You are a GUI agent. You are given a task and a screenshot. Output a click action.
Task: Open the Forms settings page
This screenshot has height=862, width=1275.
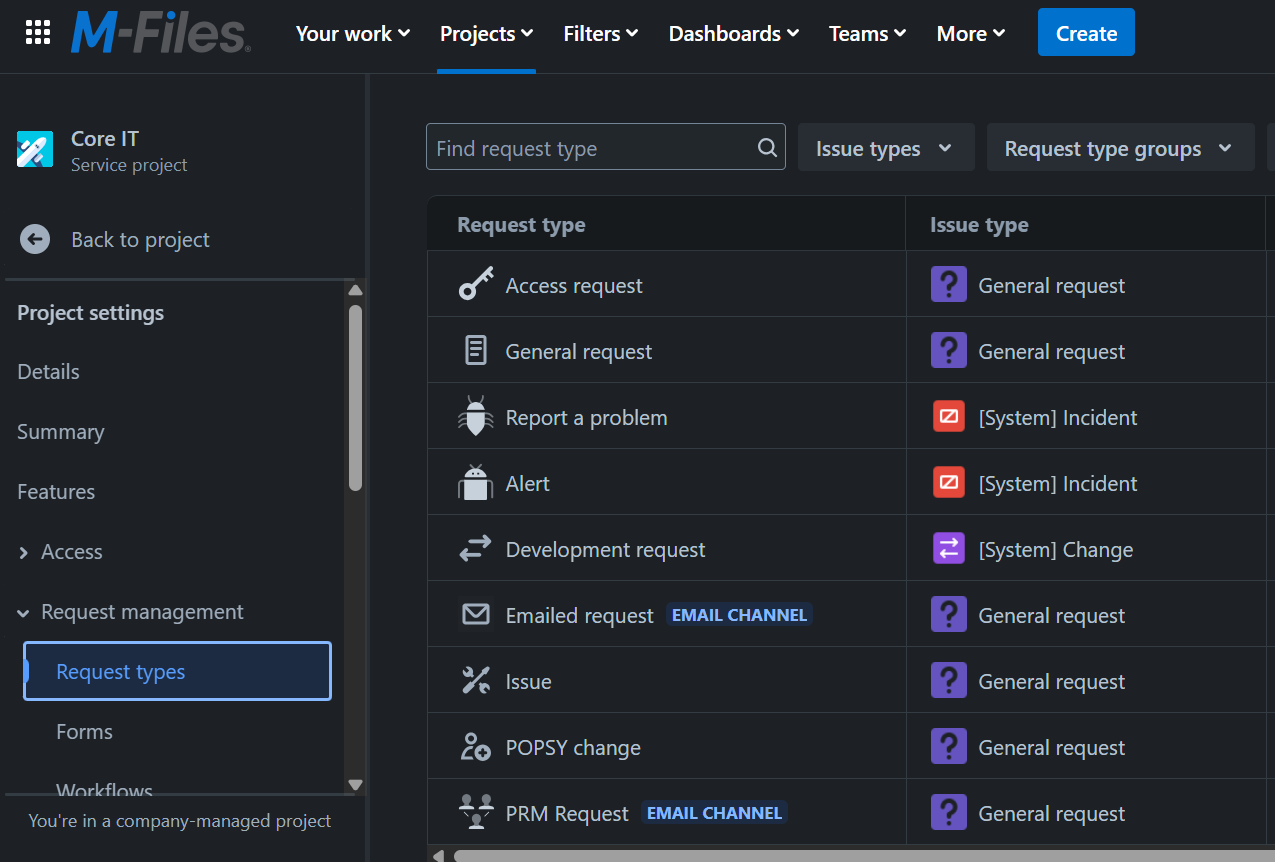click(84, 732)
